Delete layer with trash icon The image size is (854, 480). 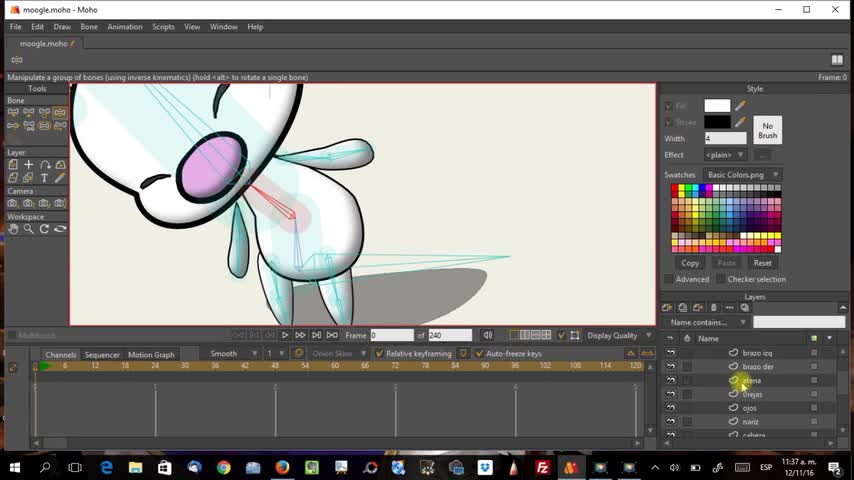713,308
